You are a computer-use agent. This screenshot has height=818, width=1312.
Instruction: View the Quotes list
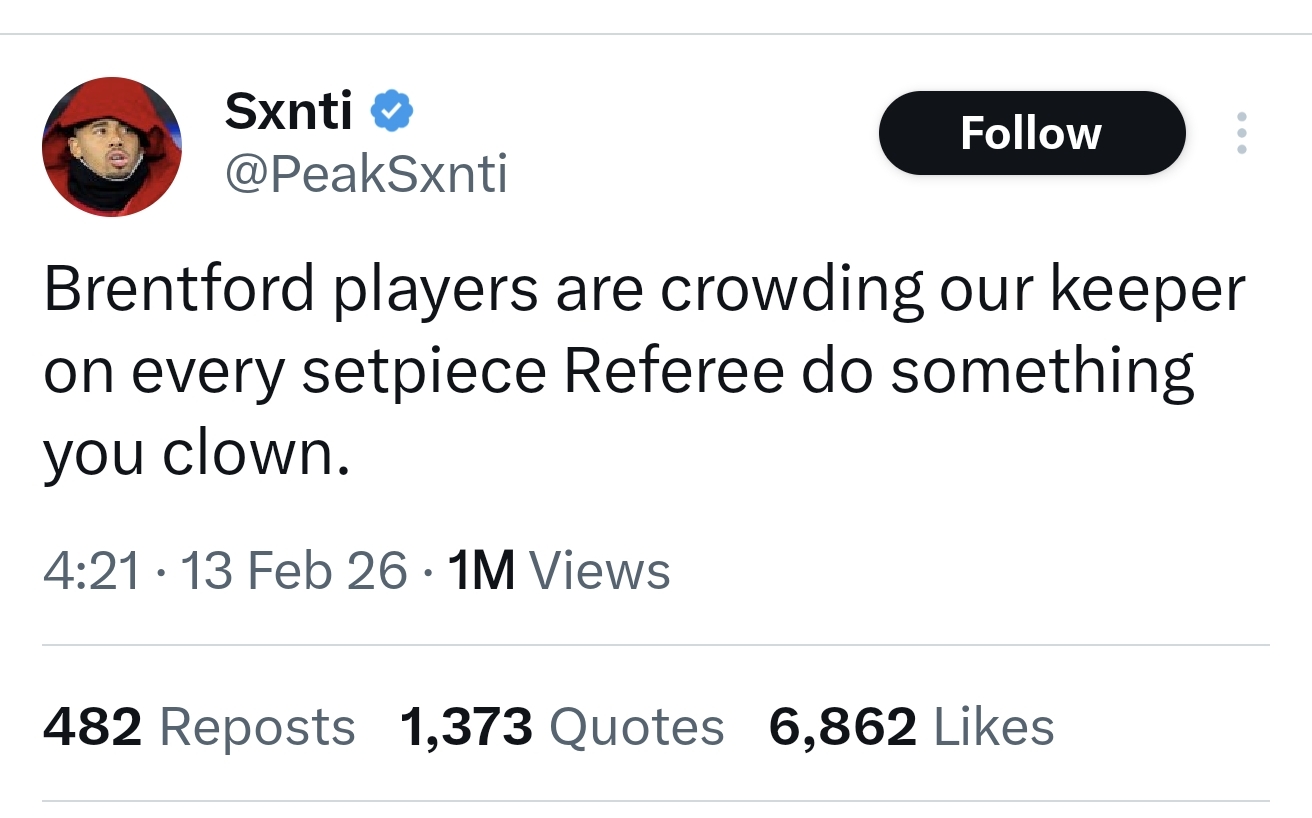pyautogui.click(x=637, y=727)
